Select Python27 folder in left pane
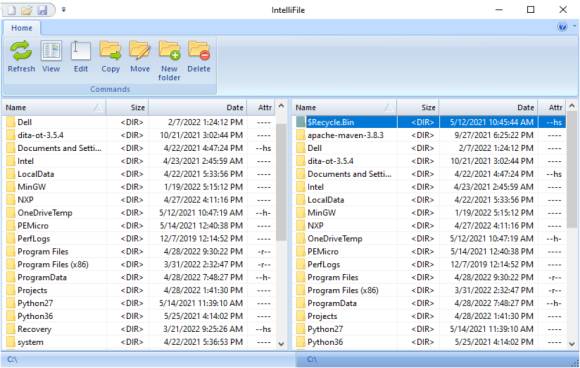This screenshot has height=368, width=580. pos(140,303)
